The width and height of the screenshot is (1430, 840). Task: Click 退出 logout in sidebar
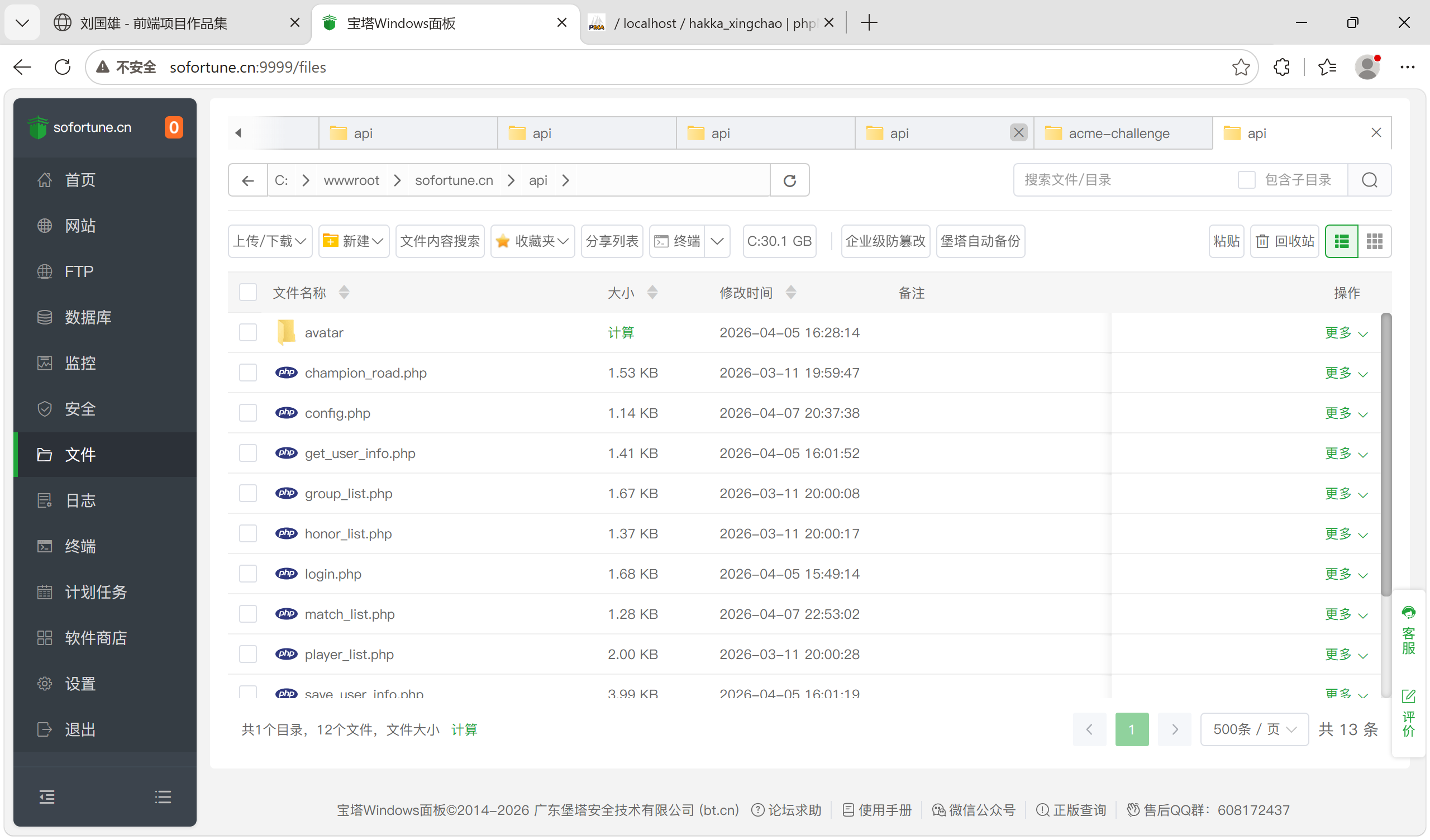click(x=105, y=729)
